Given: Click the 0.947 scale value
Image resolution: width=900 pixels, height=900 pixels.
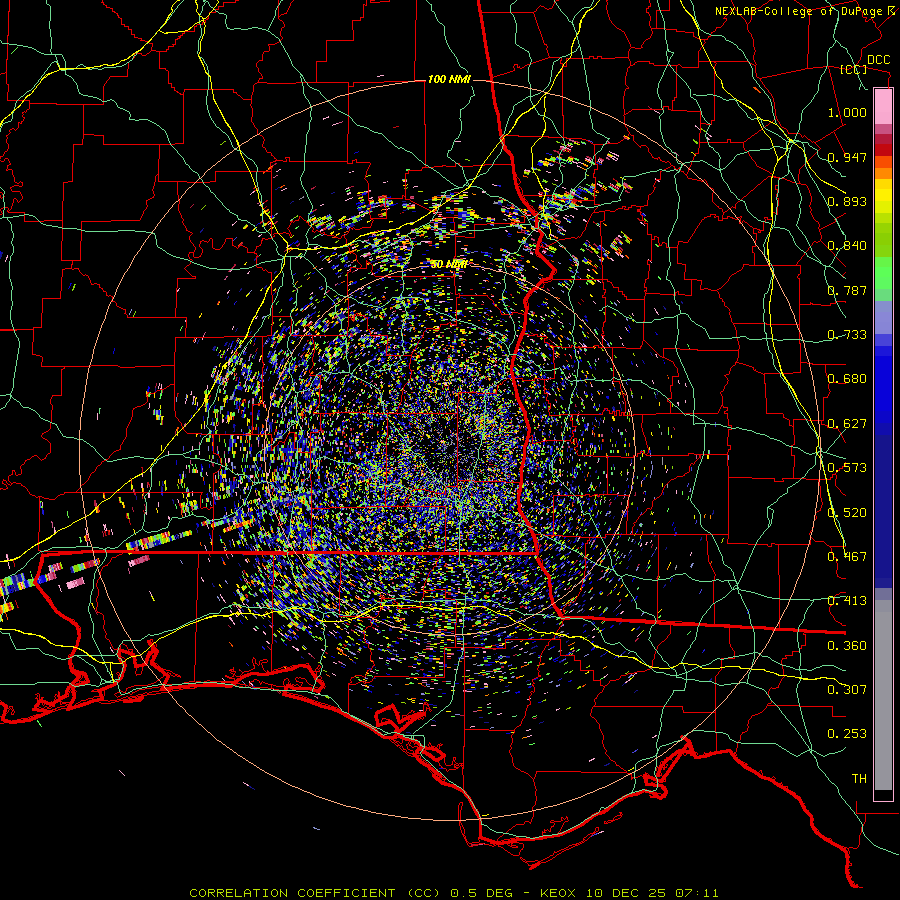Looking at the screenshot, I should pos(847,157).
